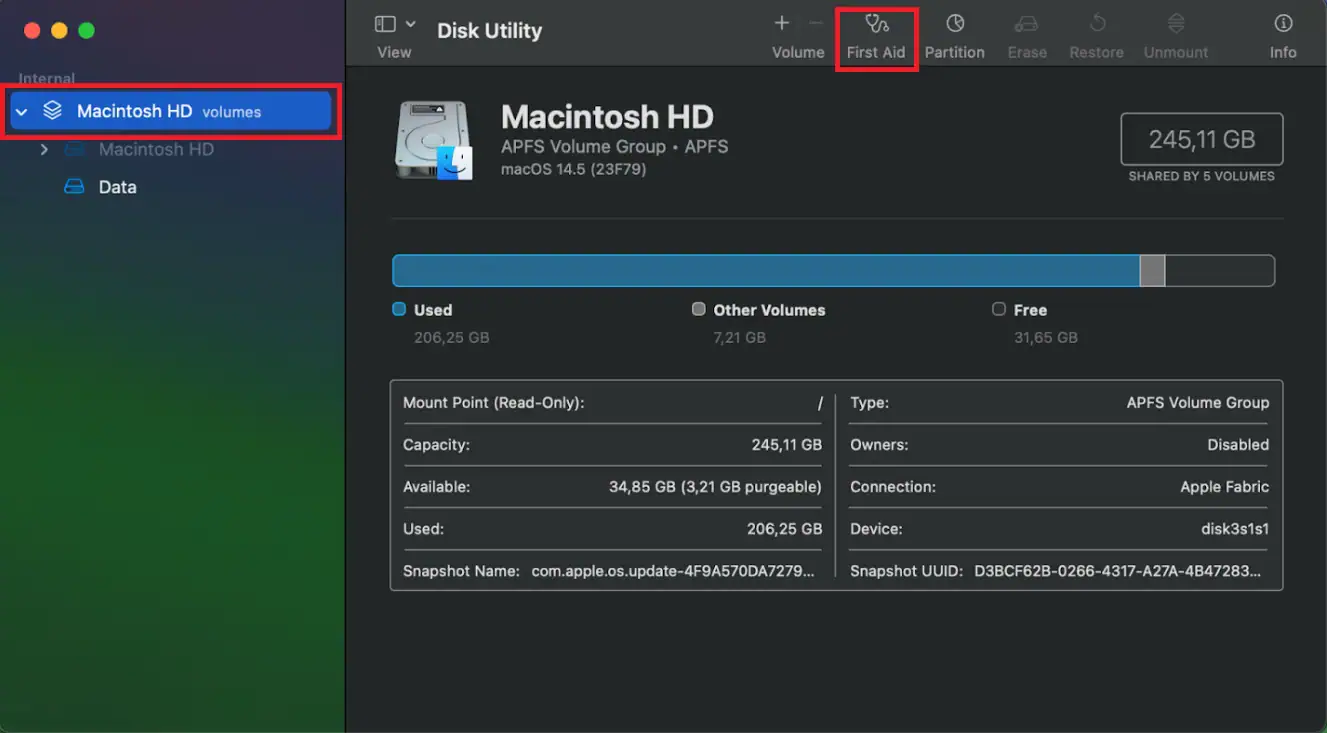Click the green full-screen button
This screenshot has height=733, width=1327.
[87, 31]
